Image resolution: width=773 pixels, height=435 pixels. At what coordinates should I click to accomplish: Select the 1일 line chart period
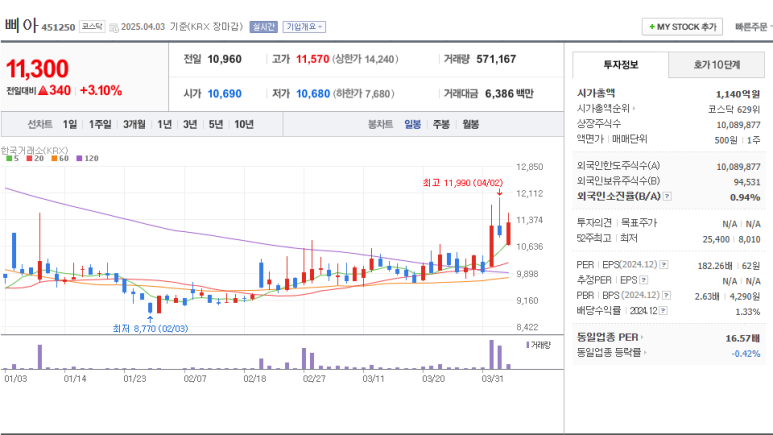[x=70, y=124]
